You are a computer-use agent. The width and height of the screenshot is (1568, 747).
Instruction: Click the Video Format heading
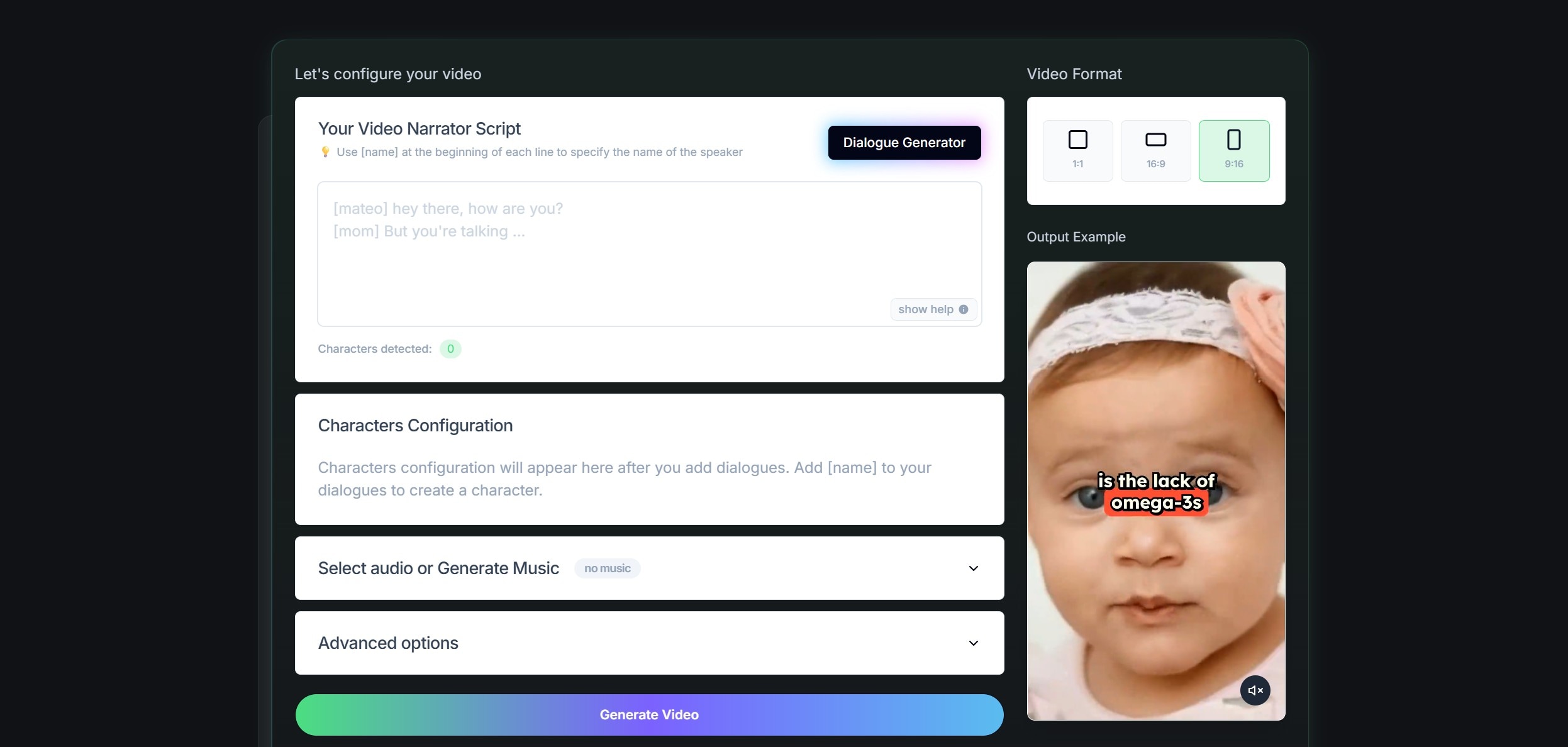tap(1074, 74)
